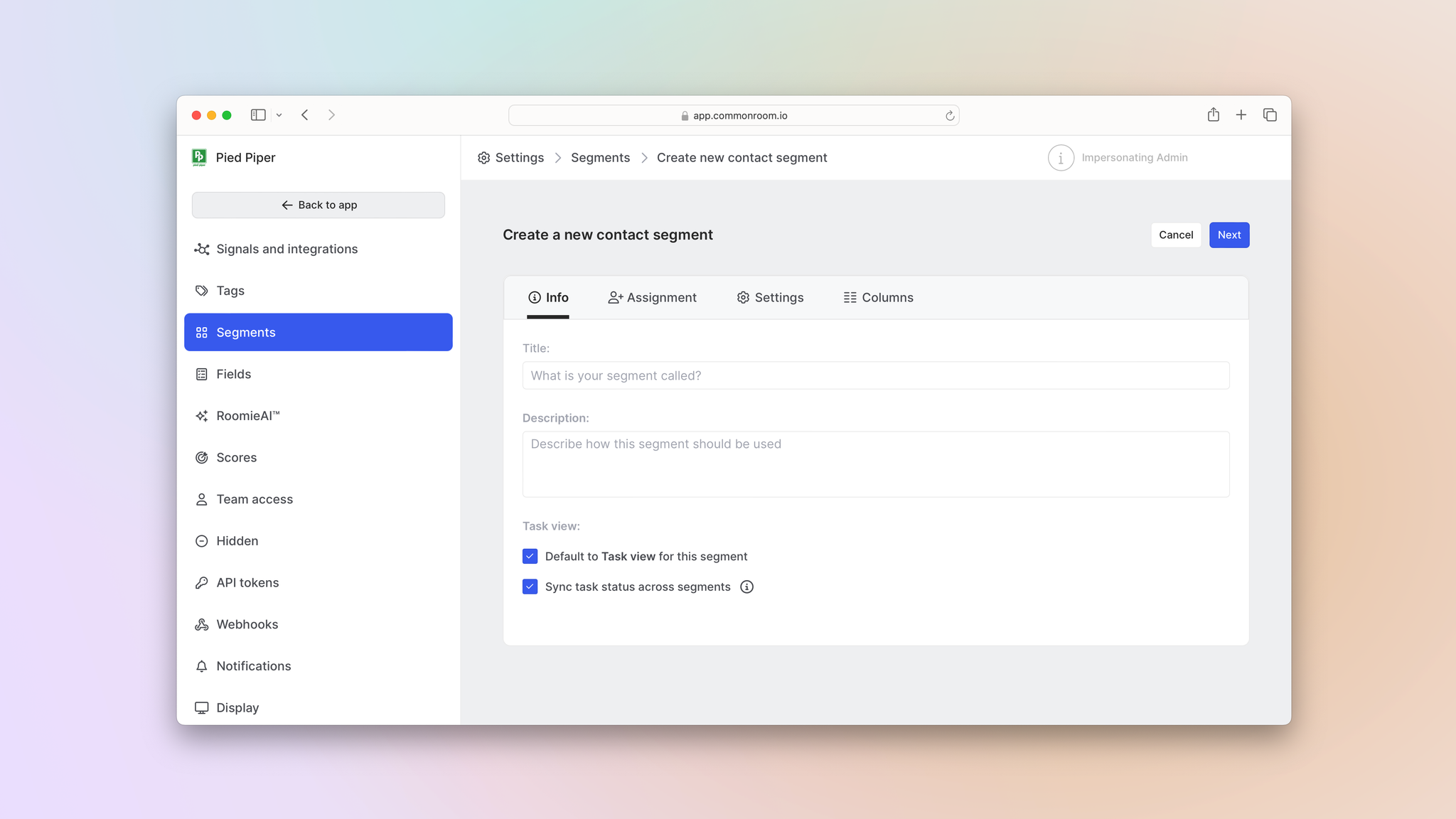Image resolution: width=1456 pixels, height=819 pixels.
Task: Go forward with browser forward arrow
Action: click(x=332, y=115)
